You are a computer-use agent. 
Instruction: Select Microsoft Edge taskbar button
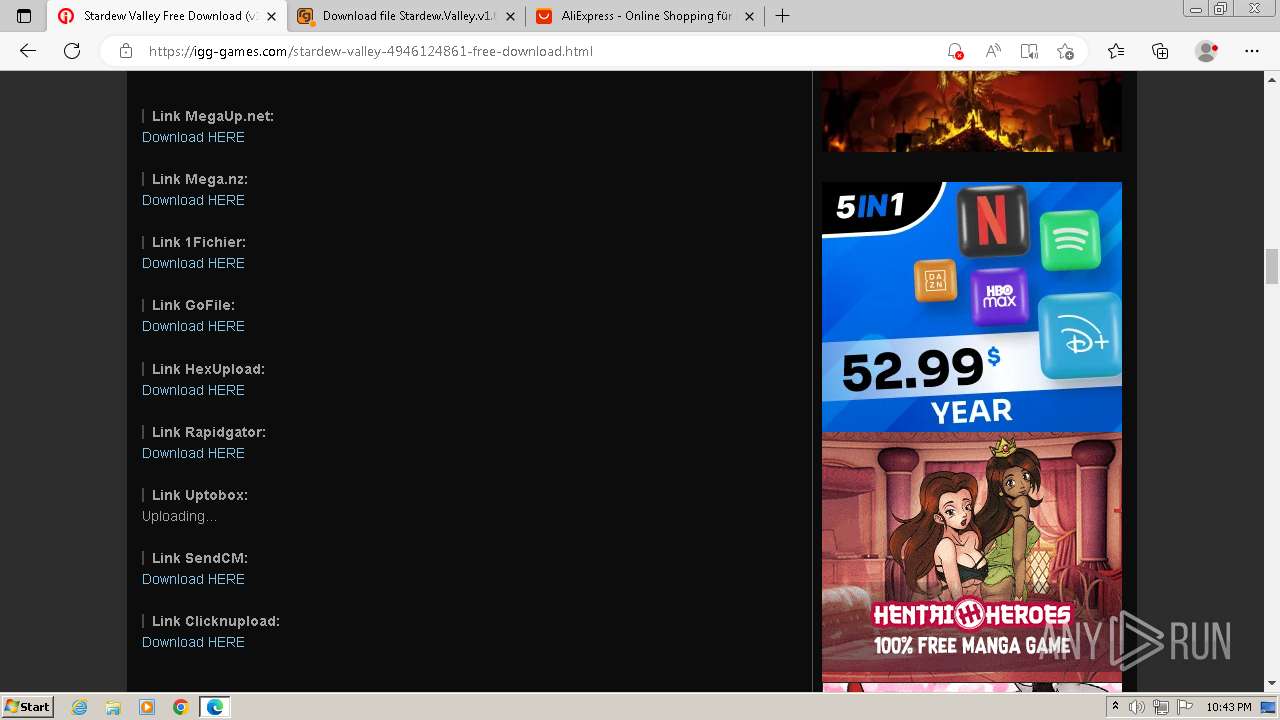click(215, 707)
